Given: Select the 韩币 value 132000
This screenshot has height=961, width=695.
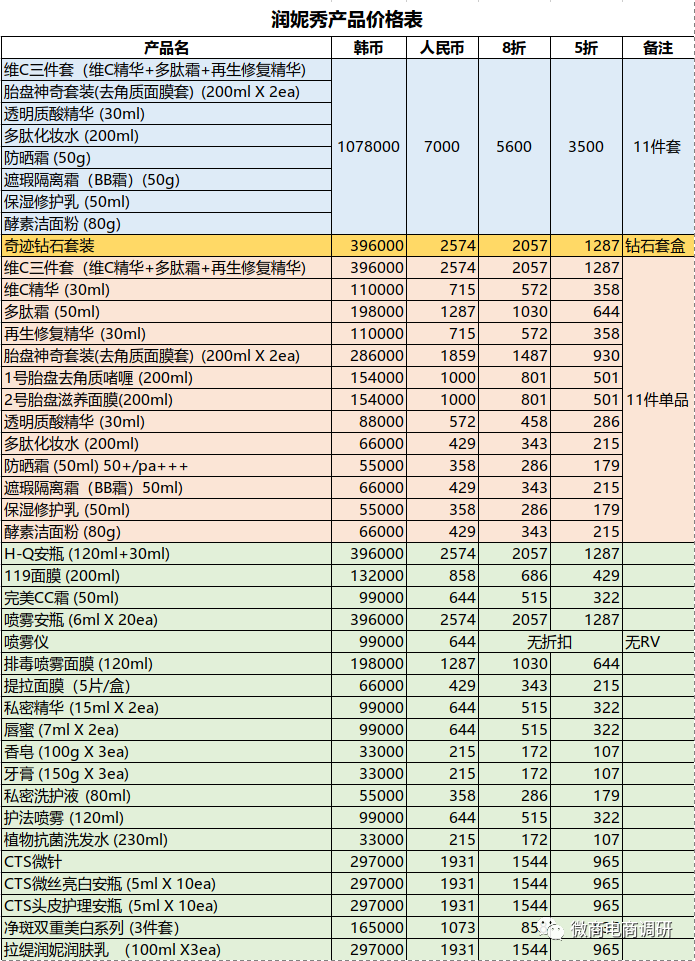Looking at the screenshot, I should [x=368, y=576].
